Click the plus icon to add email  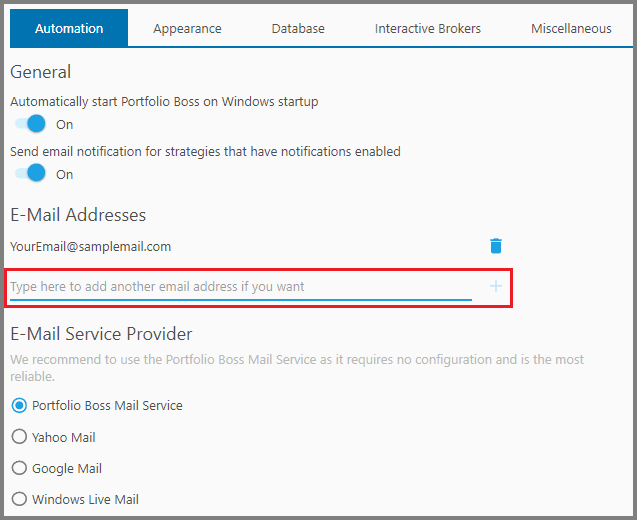tap(496, 286)
